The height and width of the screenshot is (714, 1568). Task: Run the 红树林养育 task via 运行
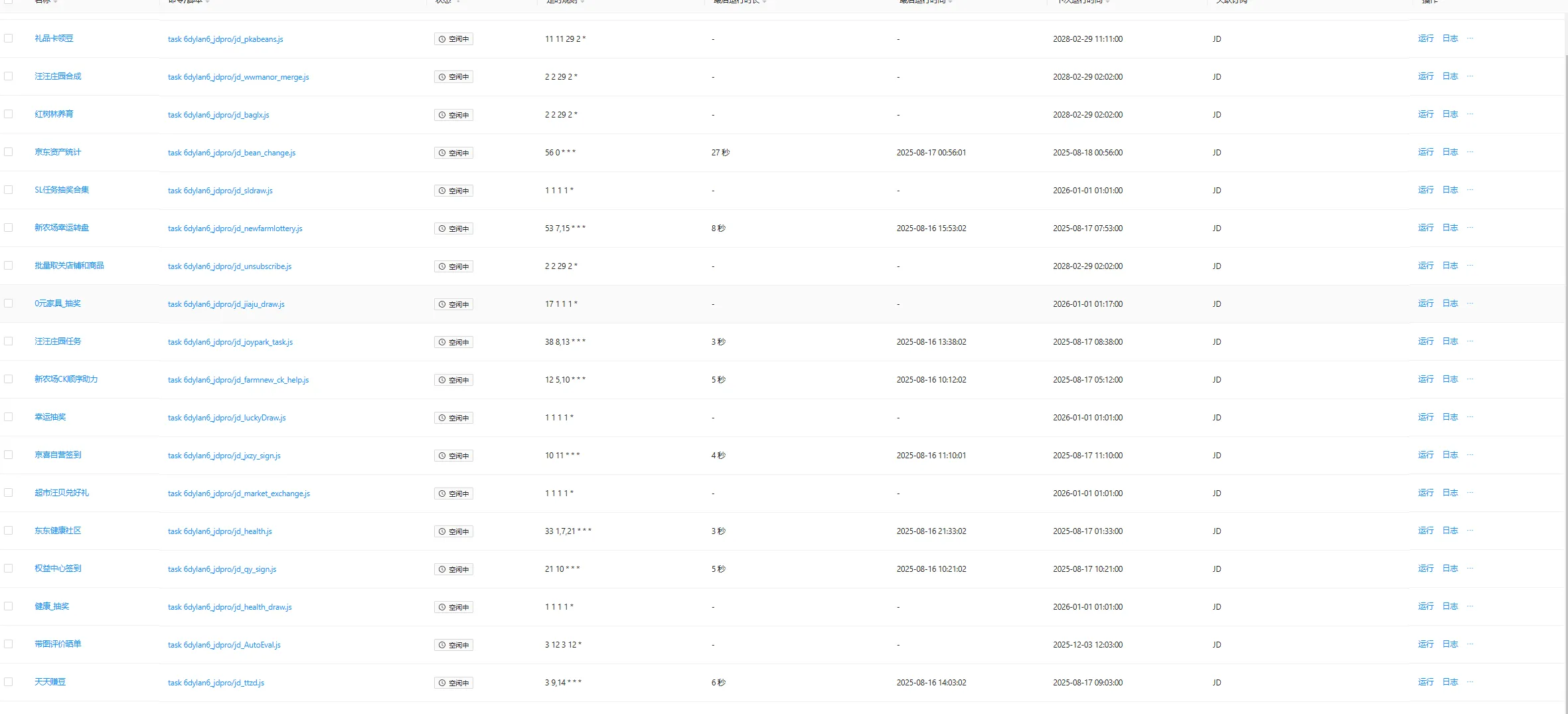(x=1425, y=114)
